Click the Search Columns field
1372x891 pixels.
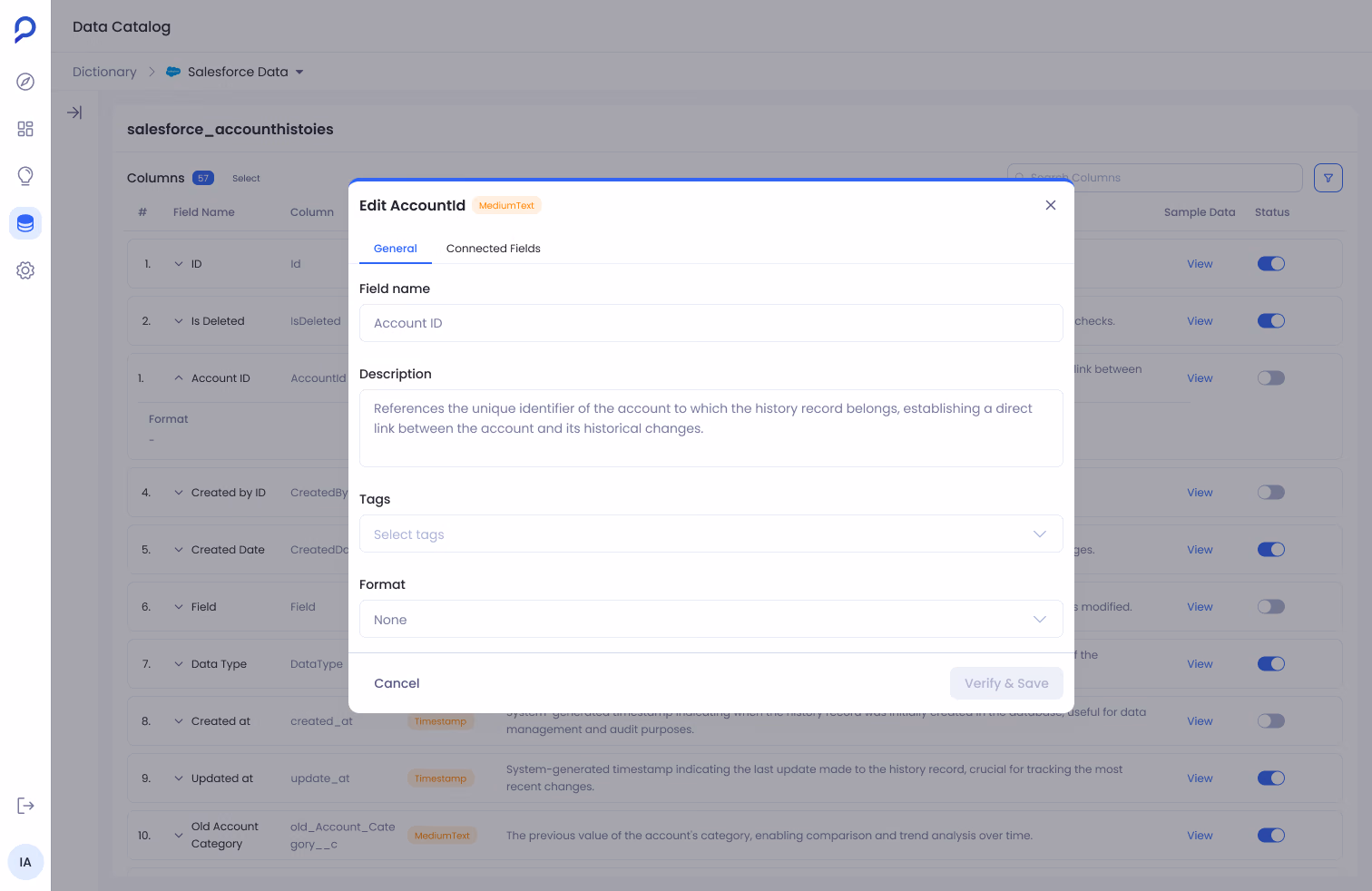(1154, 178)
